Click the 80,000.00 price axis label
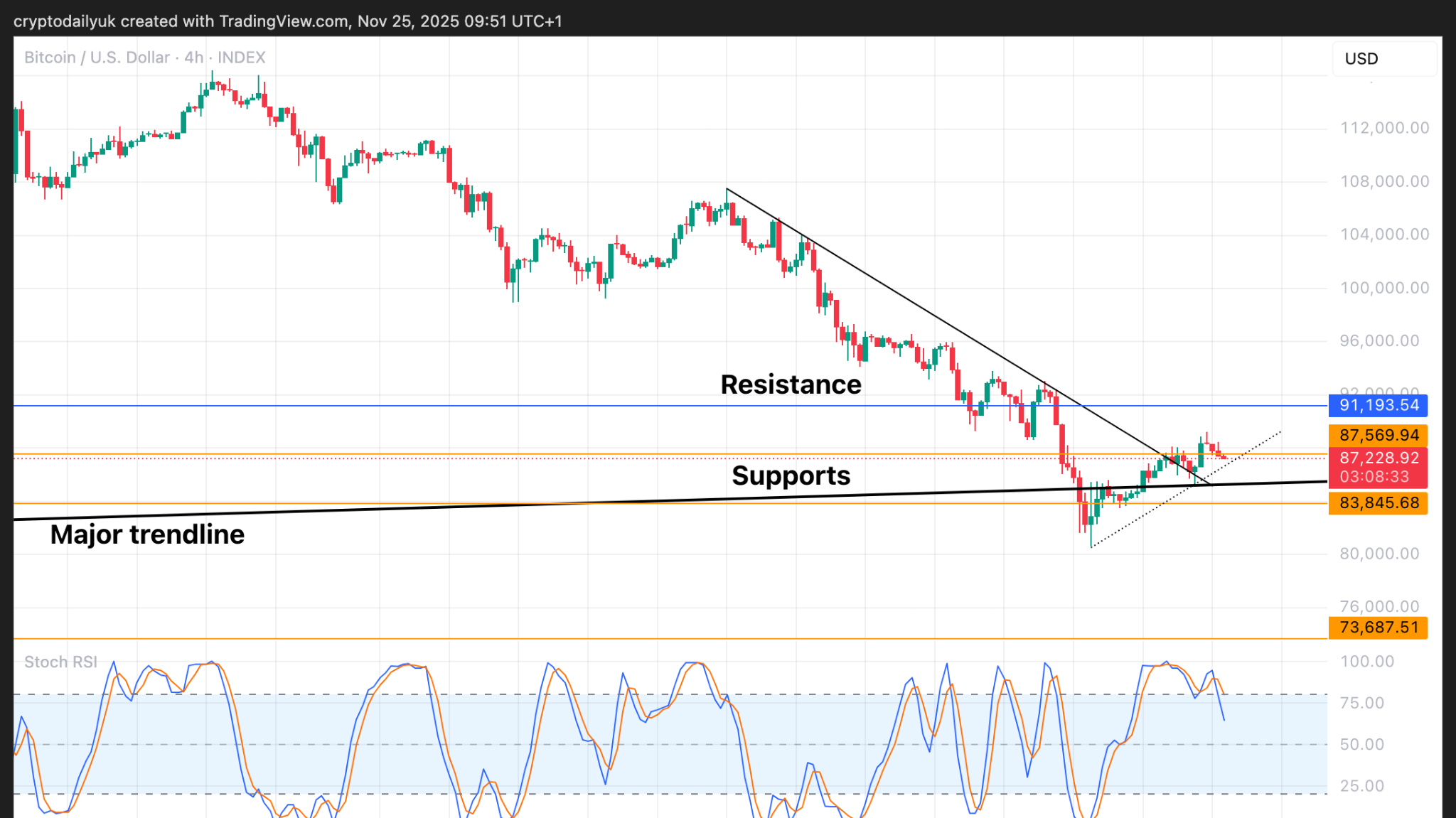This screenshot has height=818, width=1456. click(1379, 554)
